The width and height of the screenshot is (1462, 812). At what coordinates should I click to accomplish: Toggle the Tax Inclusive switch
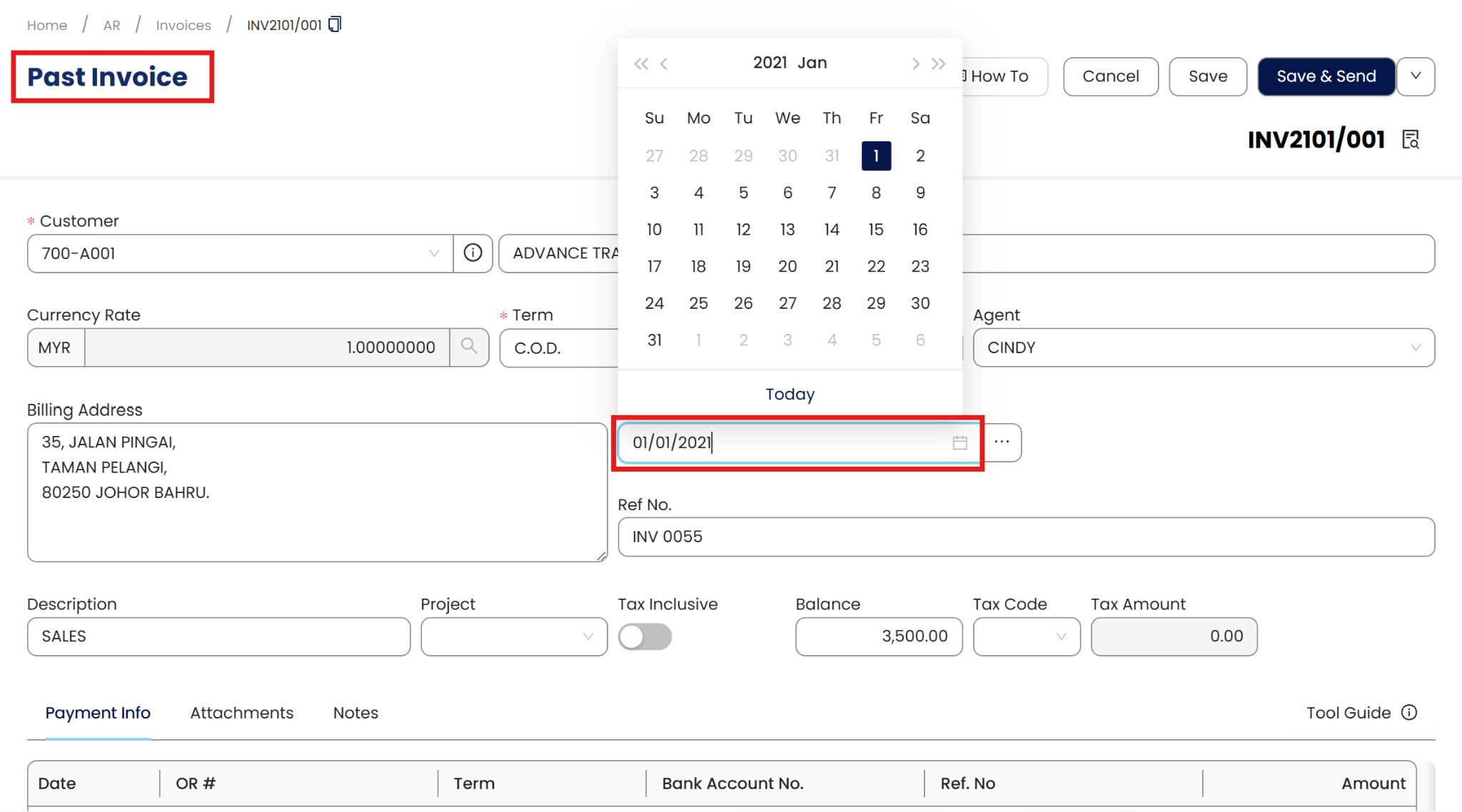(645, 636)
